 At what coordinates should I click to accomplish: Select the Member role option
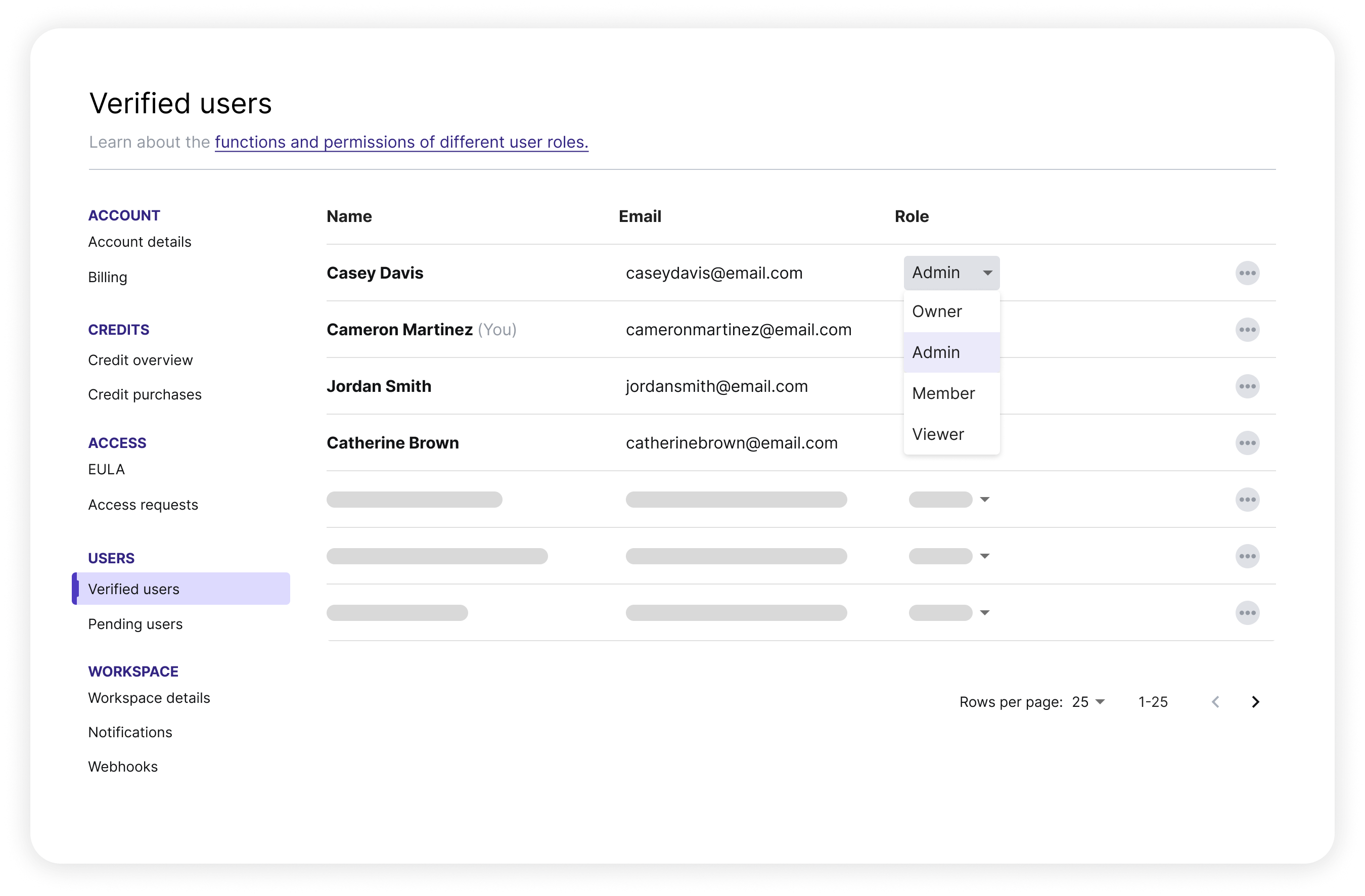pos(943,393)
